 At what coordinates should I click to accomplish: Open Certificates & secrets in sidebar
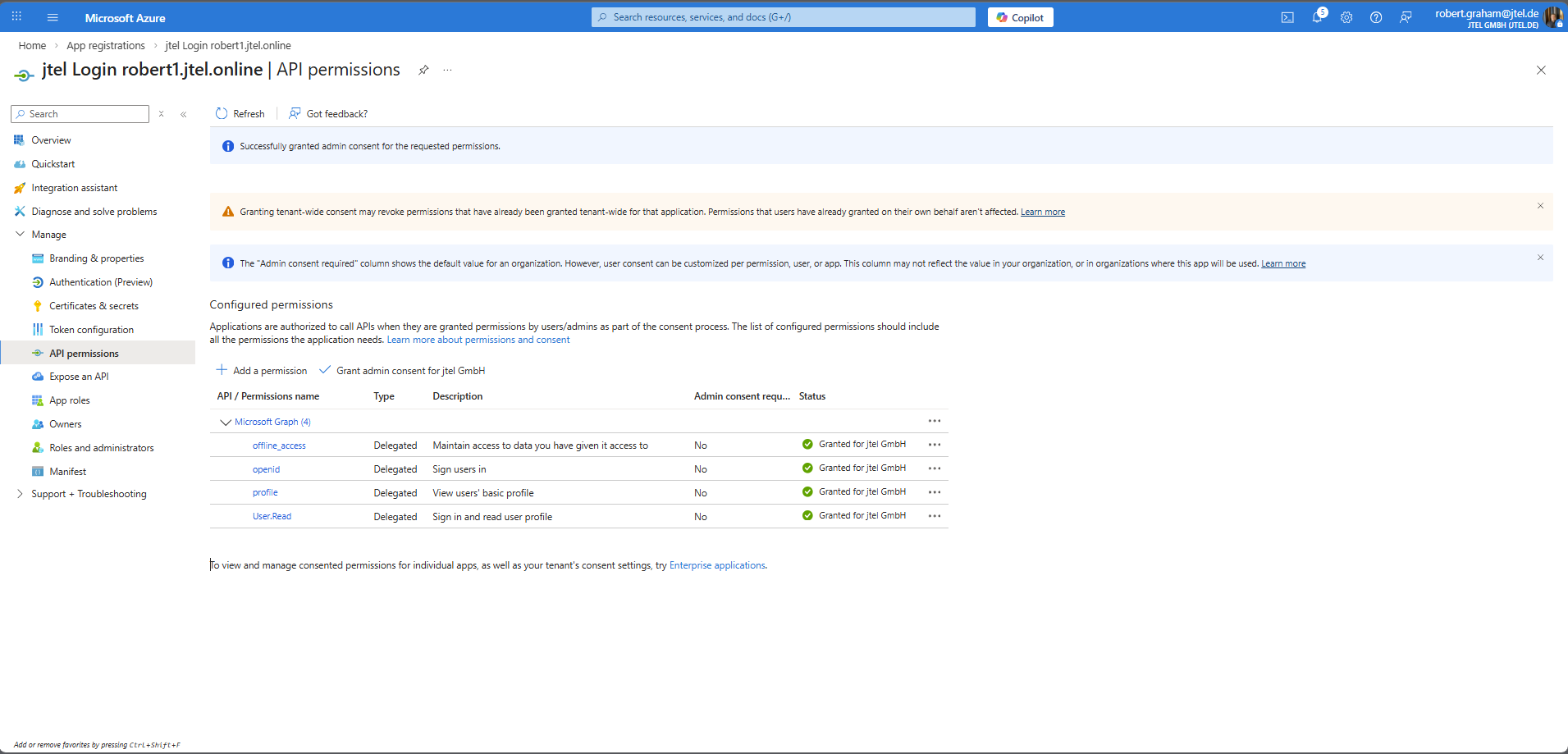(94, 306)
